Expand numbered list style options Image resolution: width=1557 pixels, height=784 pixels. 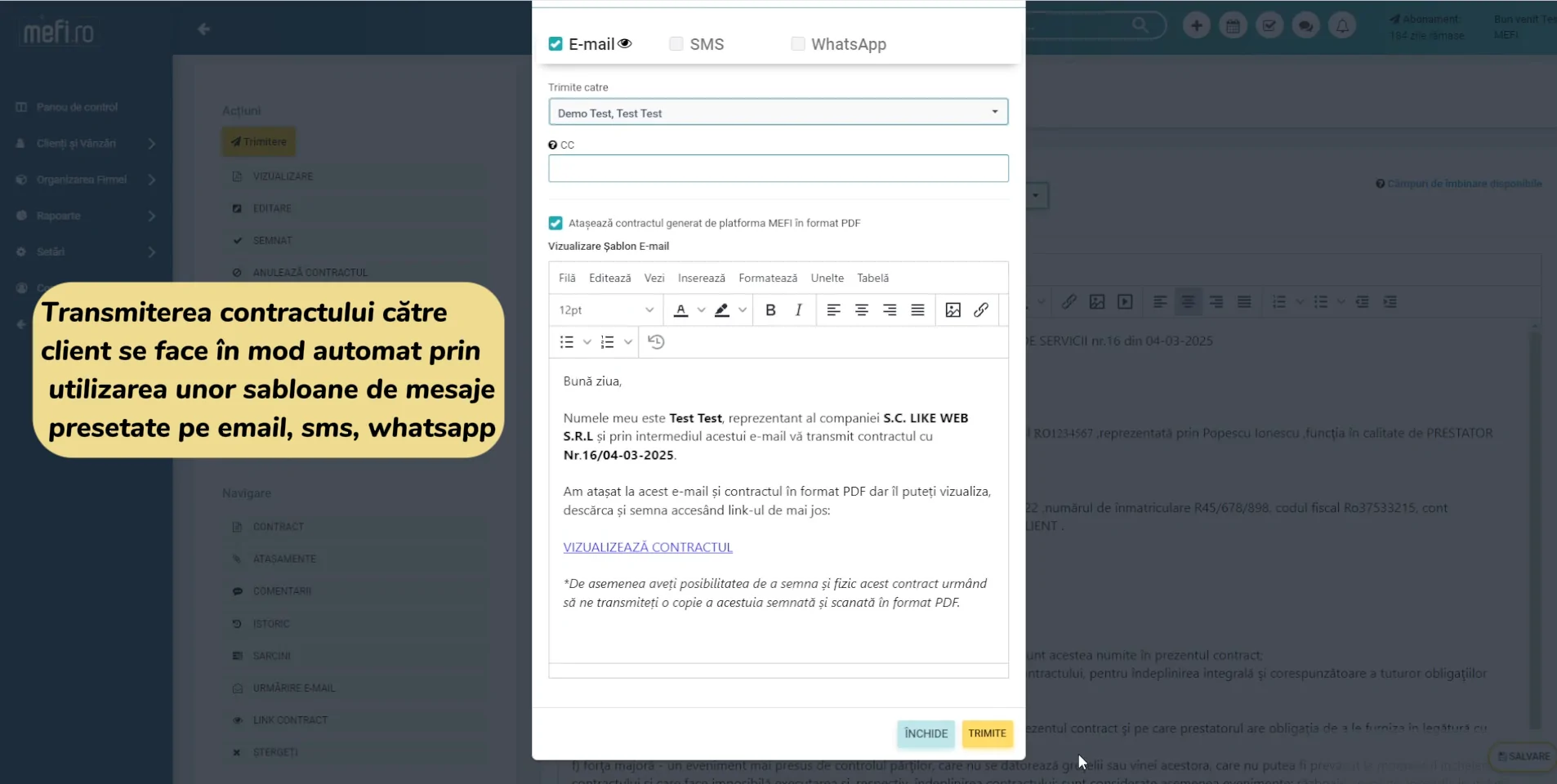[x=627, y=342]
